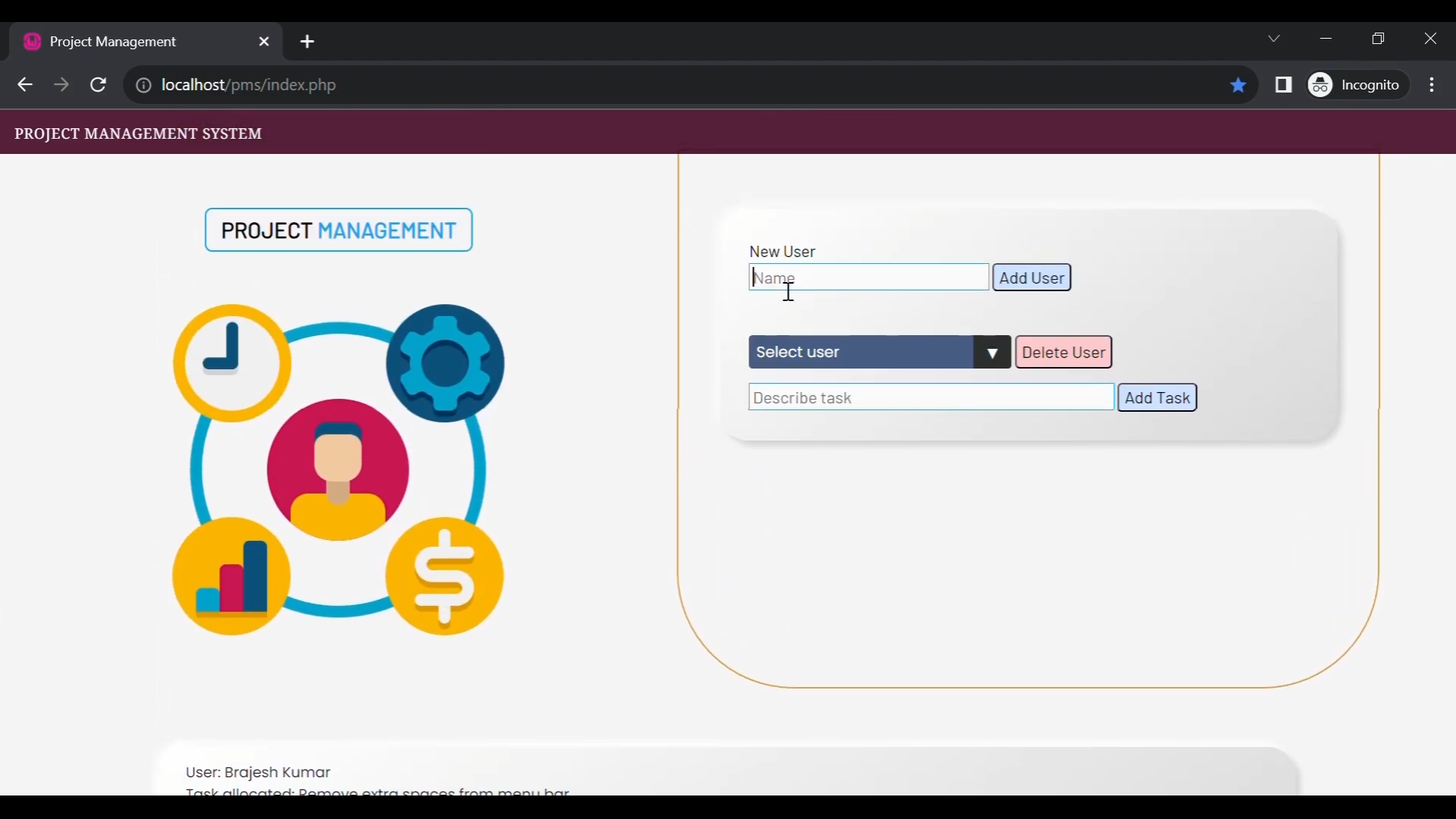Click the address bar URL localhost/pms/index.php
Viewport: 1456px width, 819px height.
[249, 86]
